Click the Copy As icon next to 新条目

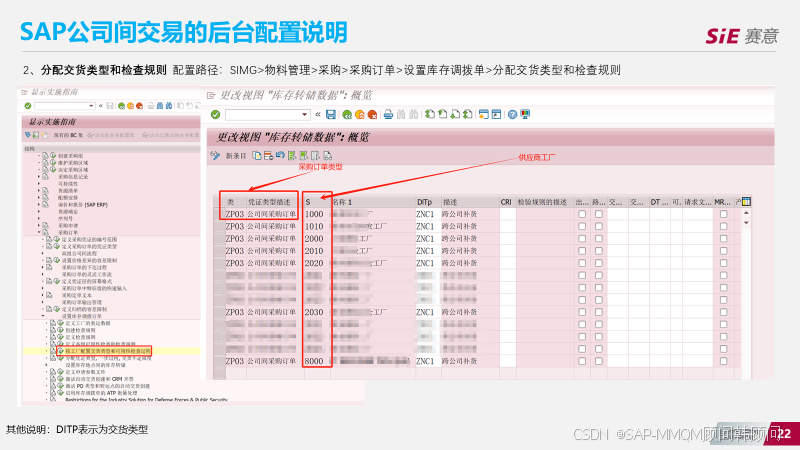click(x=257, y=156)
